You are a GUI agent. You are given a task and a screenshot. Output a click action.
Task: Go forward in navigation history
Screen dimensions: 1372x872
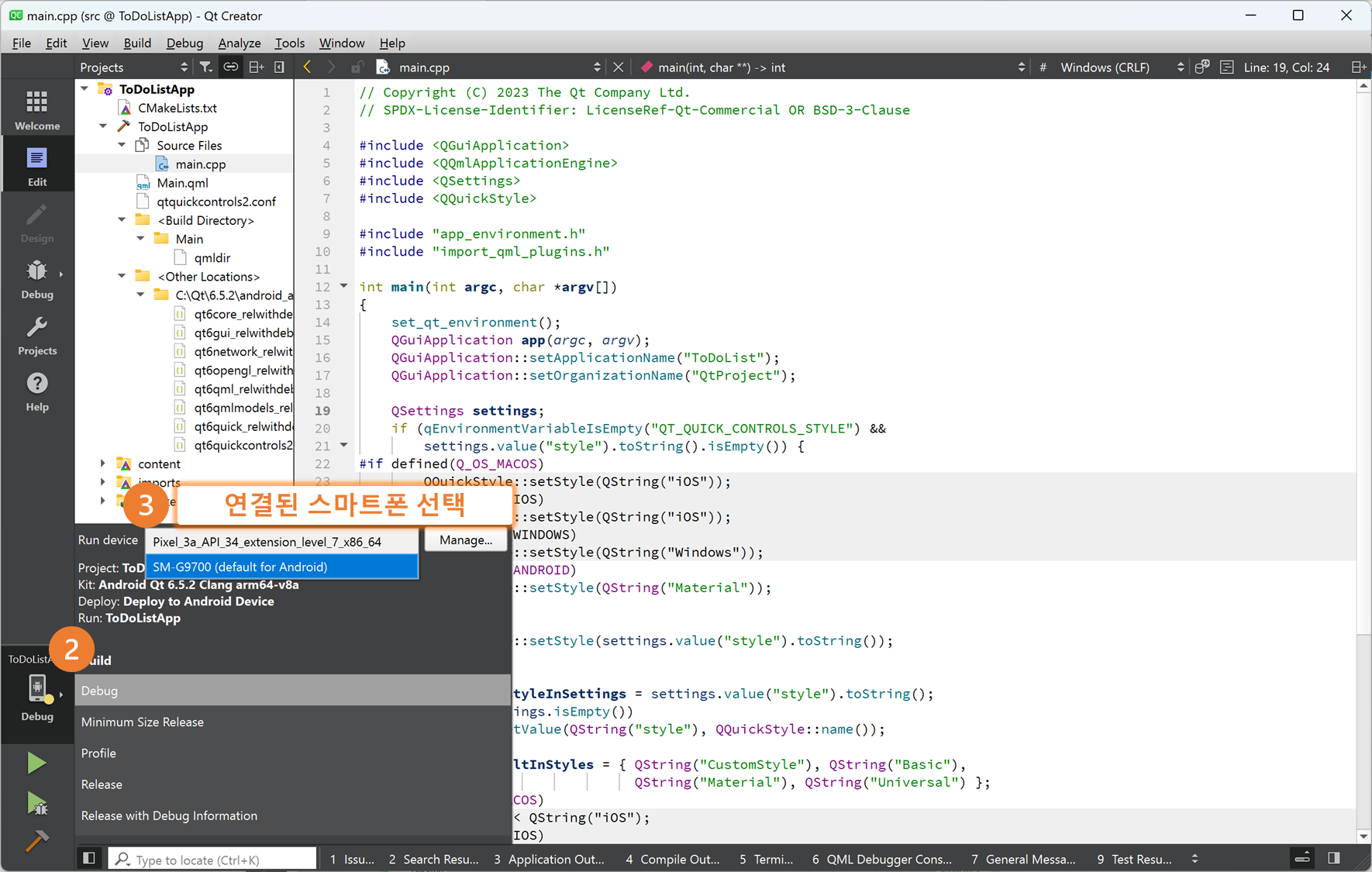[332, 67]
